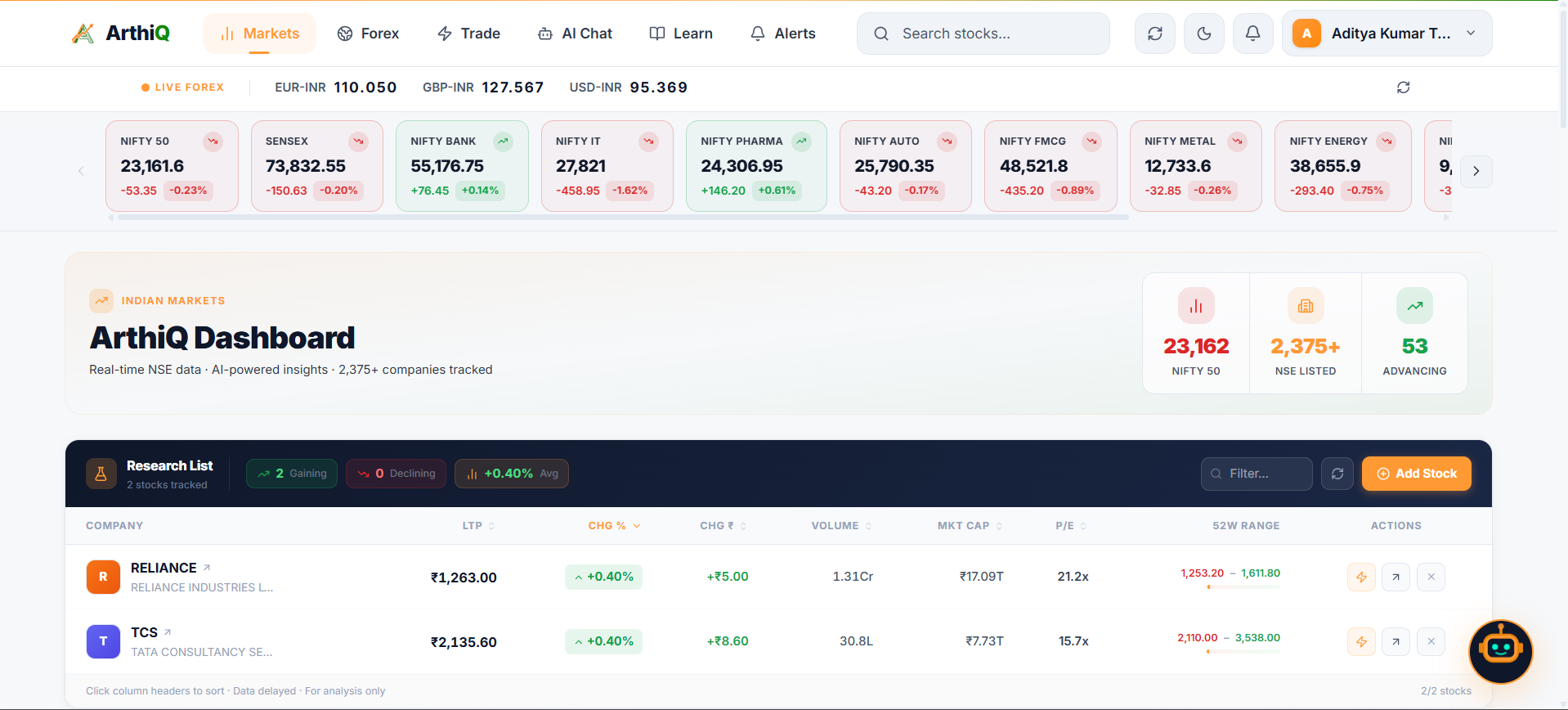
Task: Remove RELIANCE from Research List
Action: tap(1431, 577)
